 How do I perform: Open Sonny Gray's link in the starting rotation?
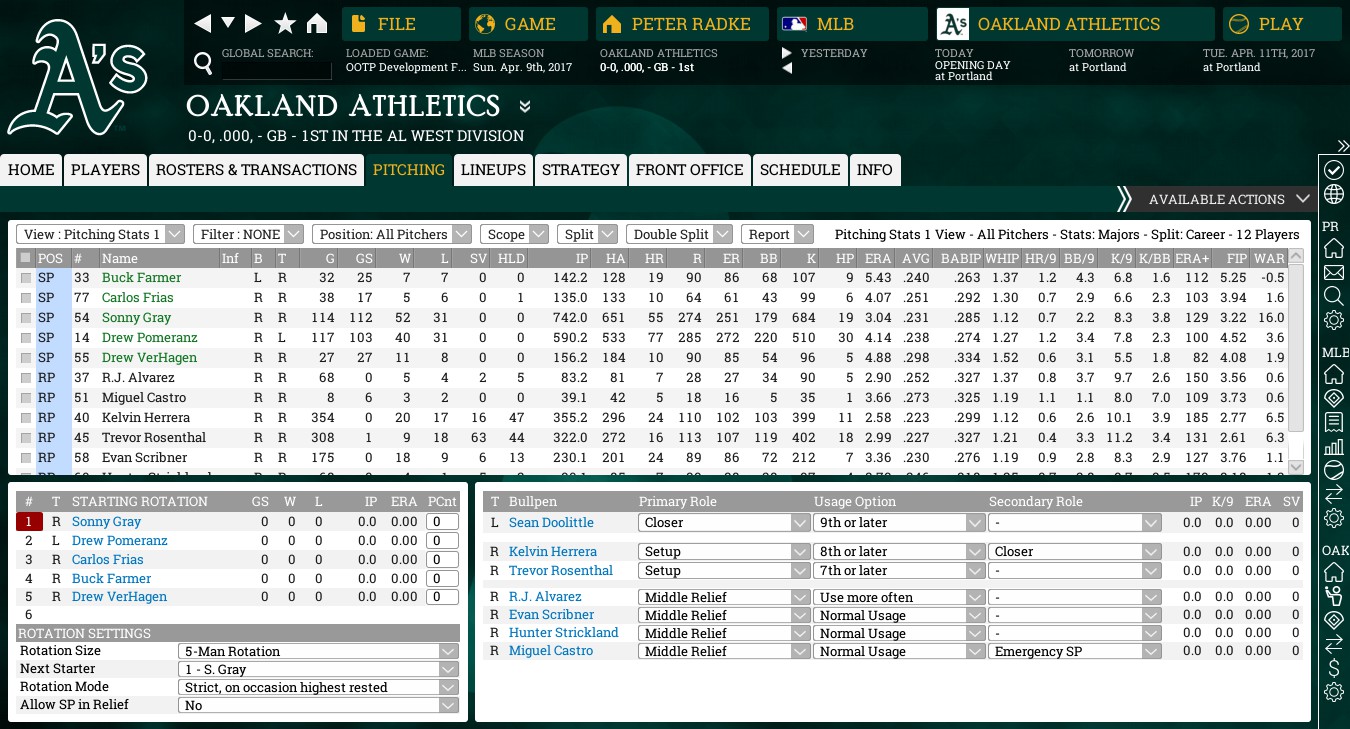[x=106, y=521]
